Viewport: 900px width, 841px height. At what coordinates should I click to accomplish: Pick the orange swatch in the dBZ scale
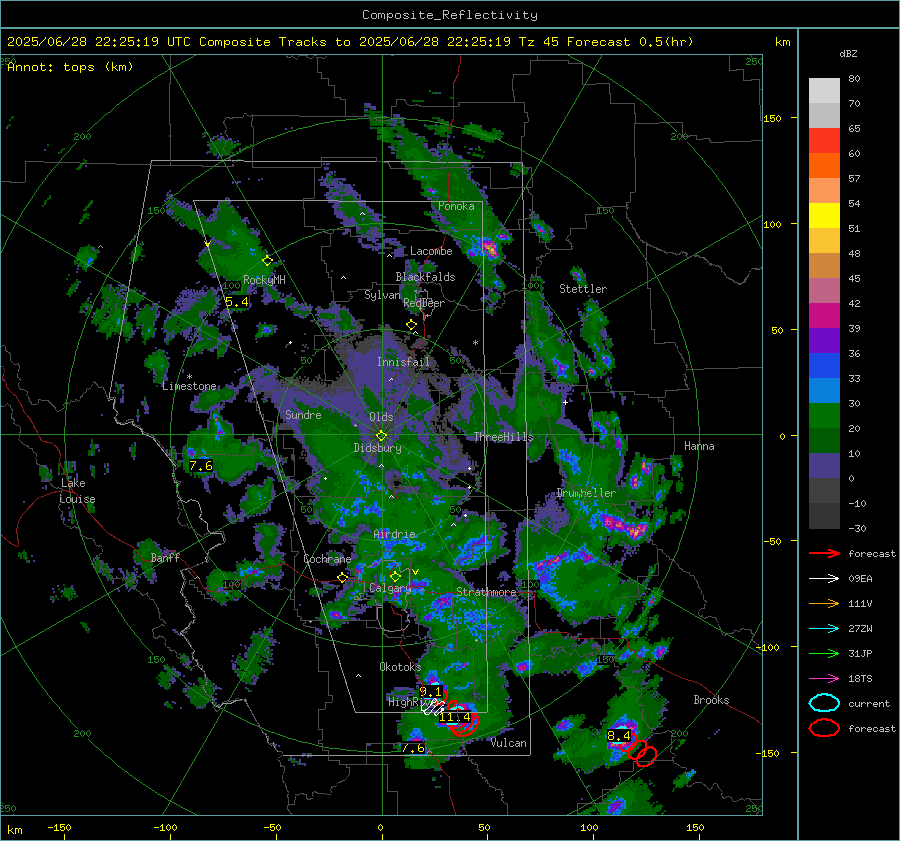point(824,165)
